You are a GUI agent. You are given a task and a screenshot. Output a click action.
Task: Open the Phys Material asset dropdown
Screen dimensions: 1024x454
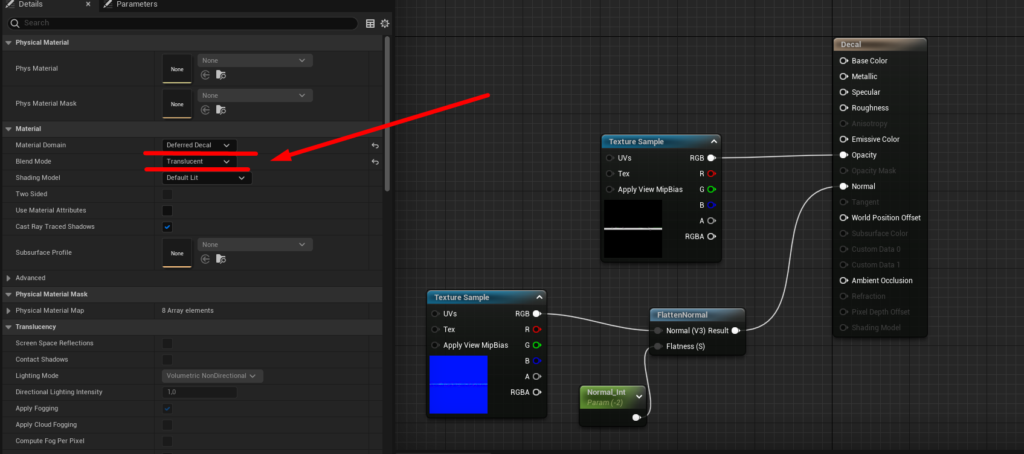255,60
